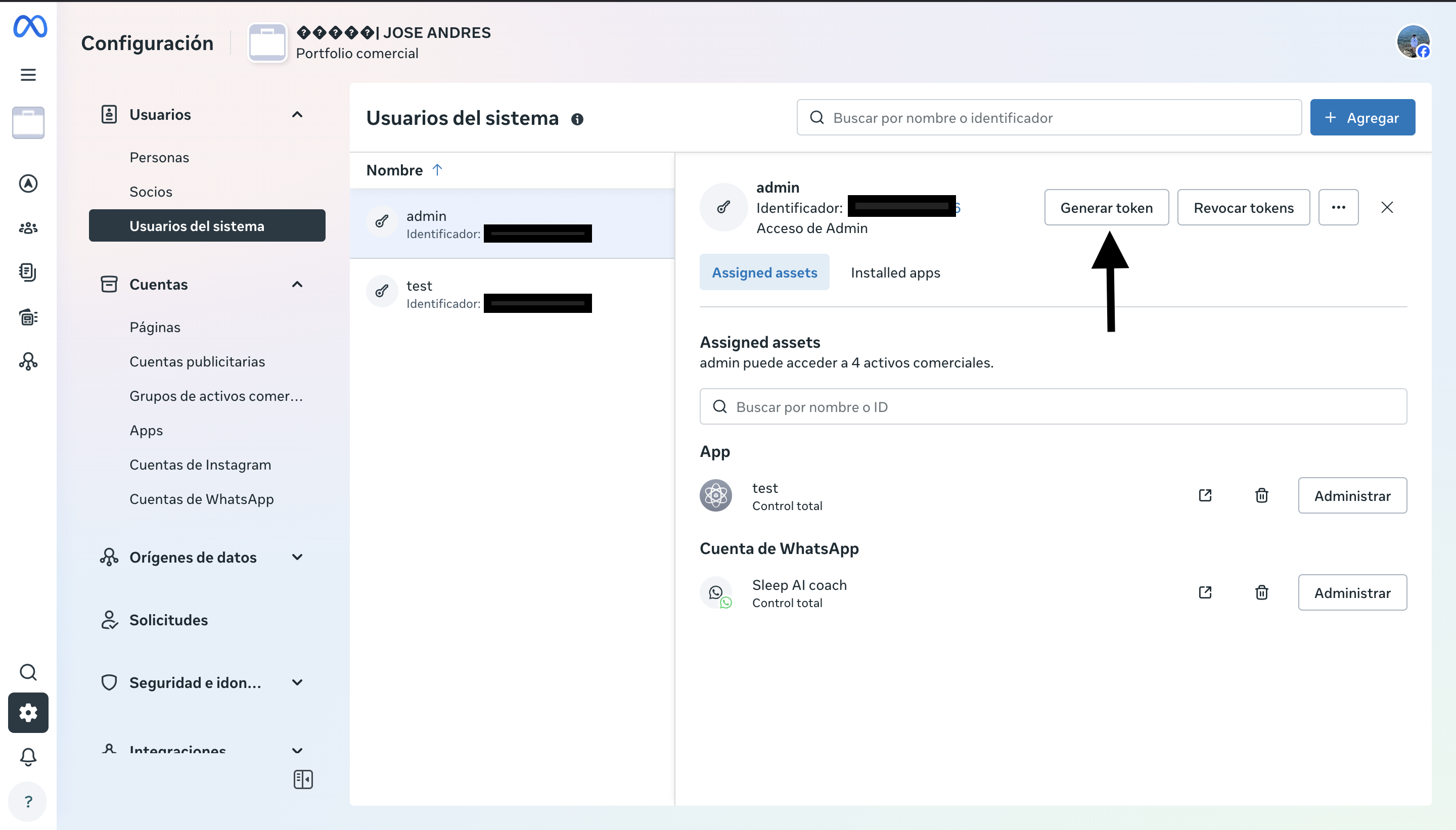Image resolution: width=1456 pixels, height=830 pixels.
Task: Open the hamburger menu in left rail
Action: click(x=28, y=75)
